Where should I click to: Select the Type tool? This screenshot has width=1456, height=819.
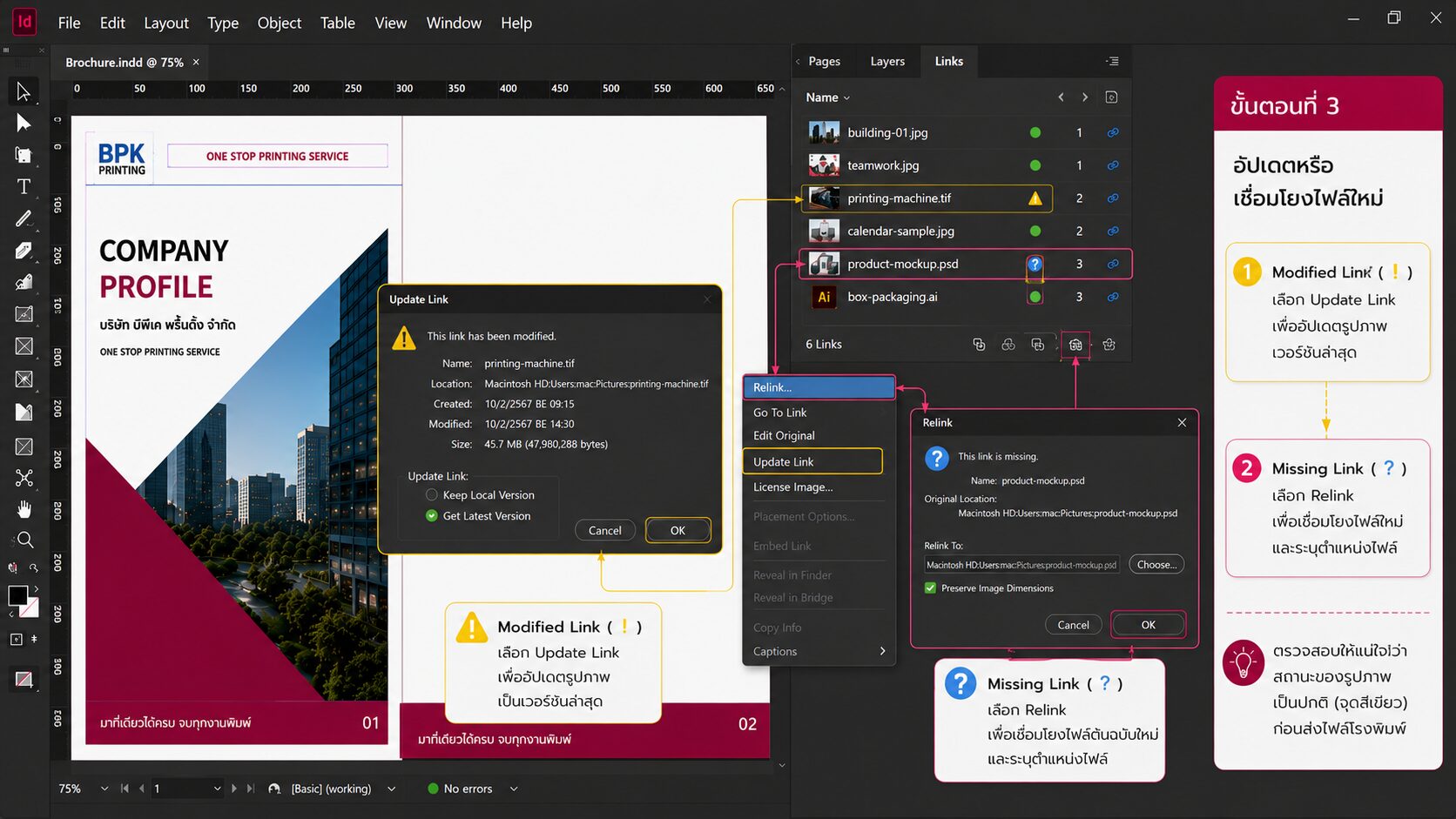point(24,186)
